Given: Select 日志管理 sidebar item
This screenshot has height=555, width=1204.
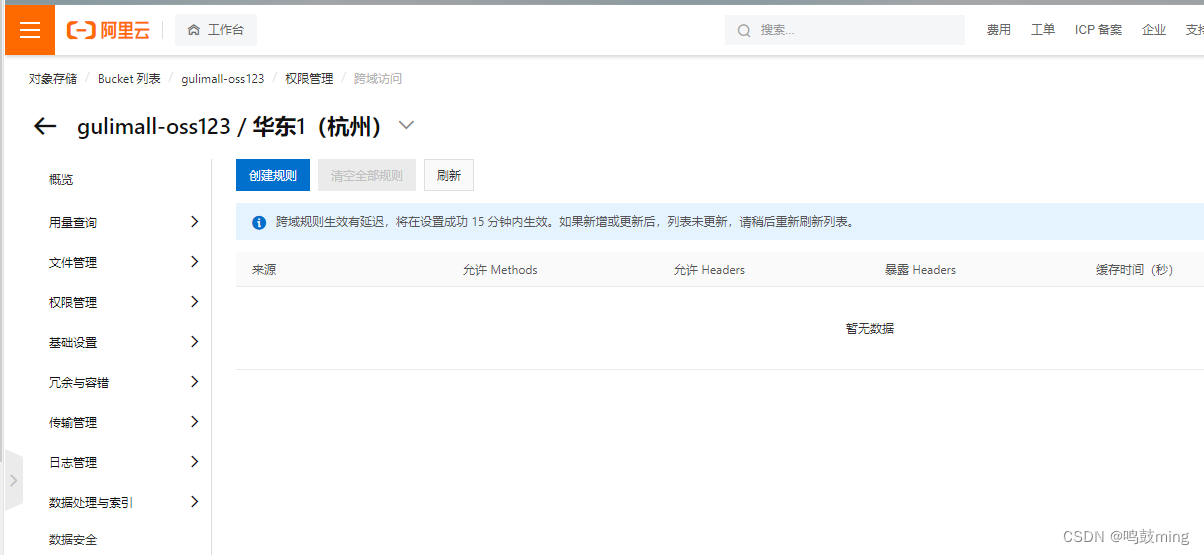Looking at the screenshot, I should click(x=73, y=463).
